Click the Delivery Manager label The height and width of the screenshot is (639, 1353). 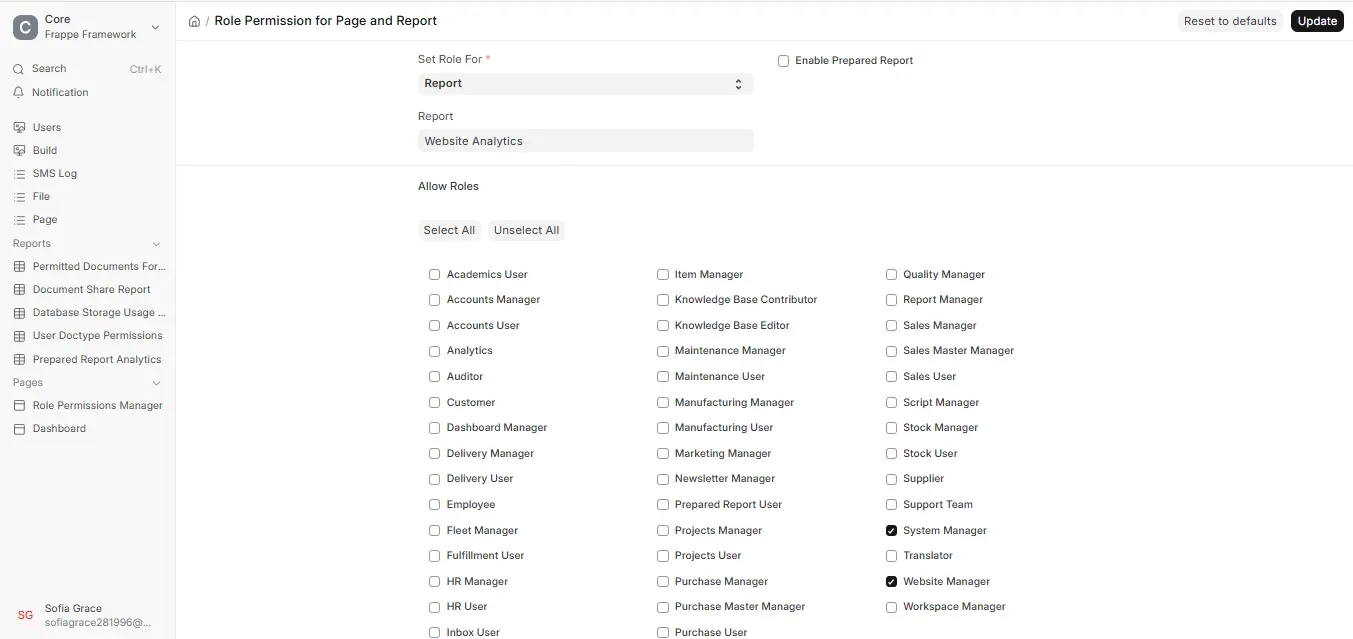pyautogui.click(x=490, y=453)
